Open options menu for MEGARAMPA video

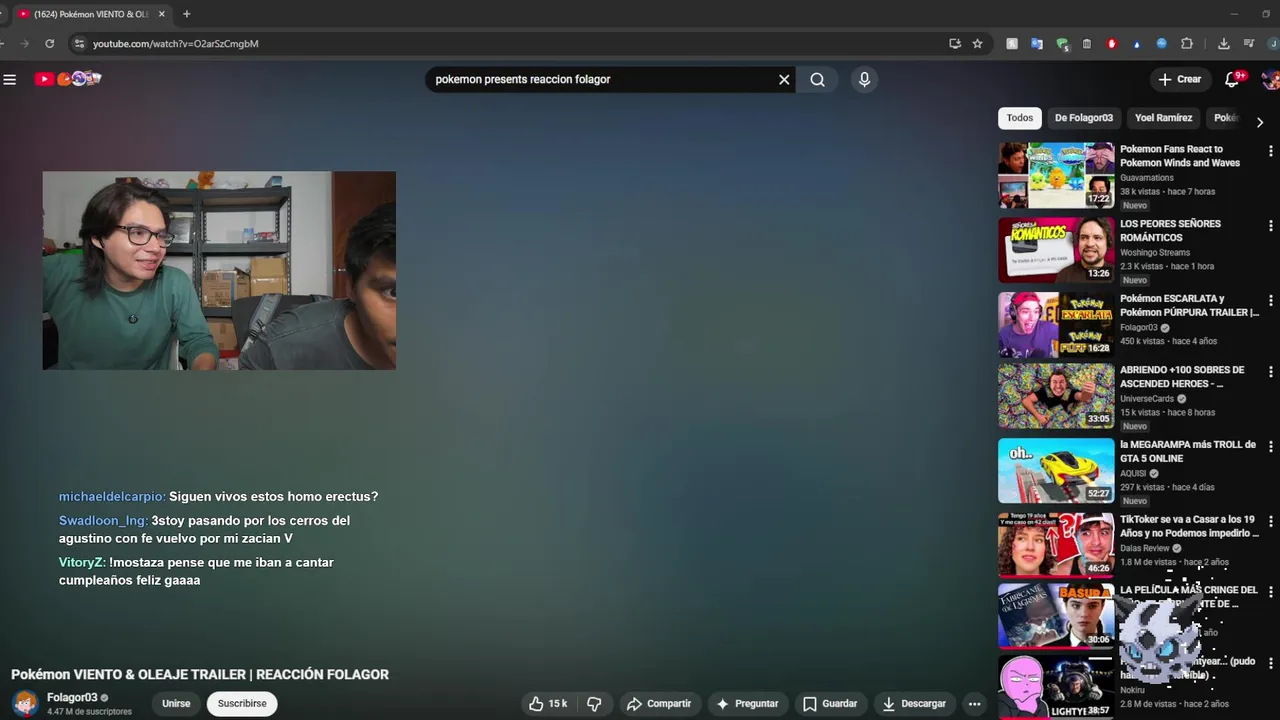coord(1271,446)
